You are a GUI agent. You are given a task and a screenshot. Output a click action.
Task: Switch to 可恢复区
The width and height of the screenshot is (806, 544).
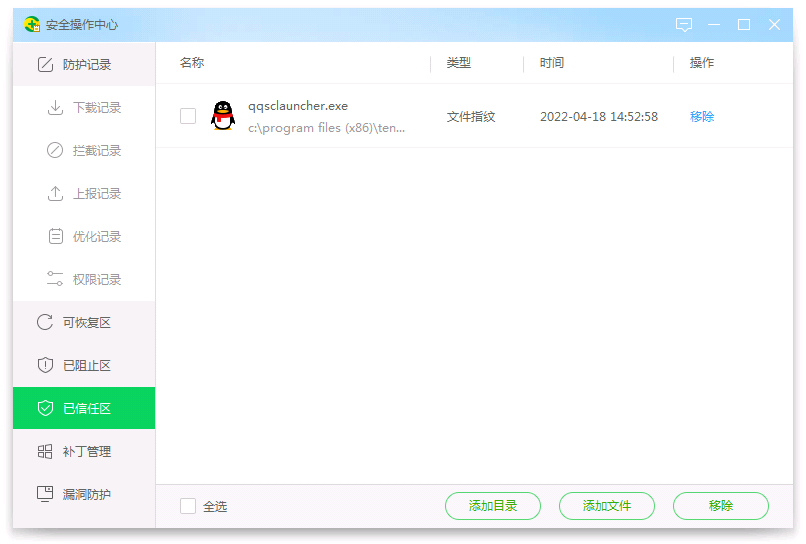[84, 322]
